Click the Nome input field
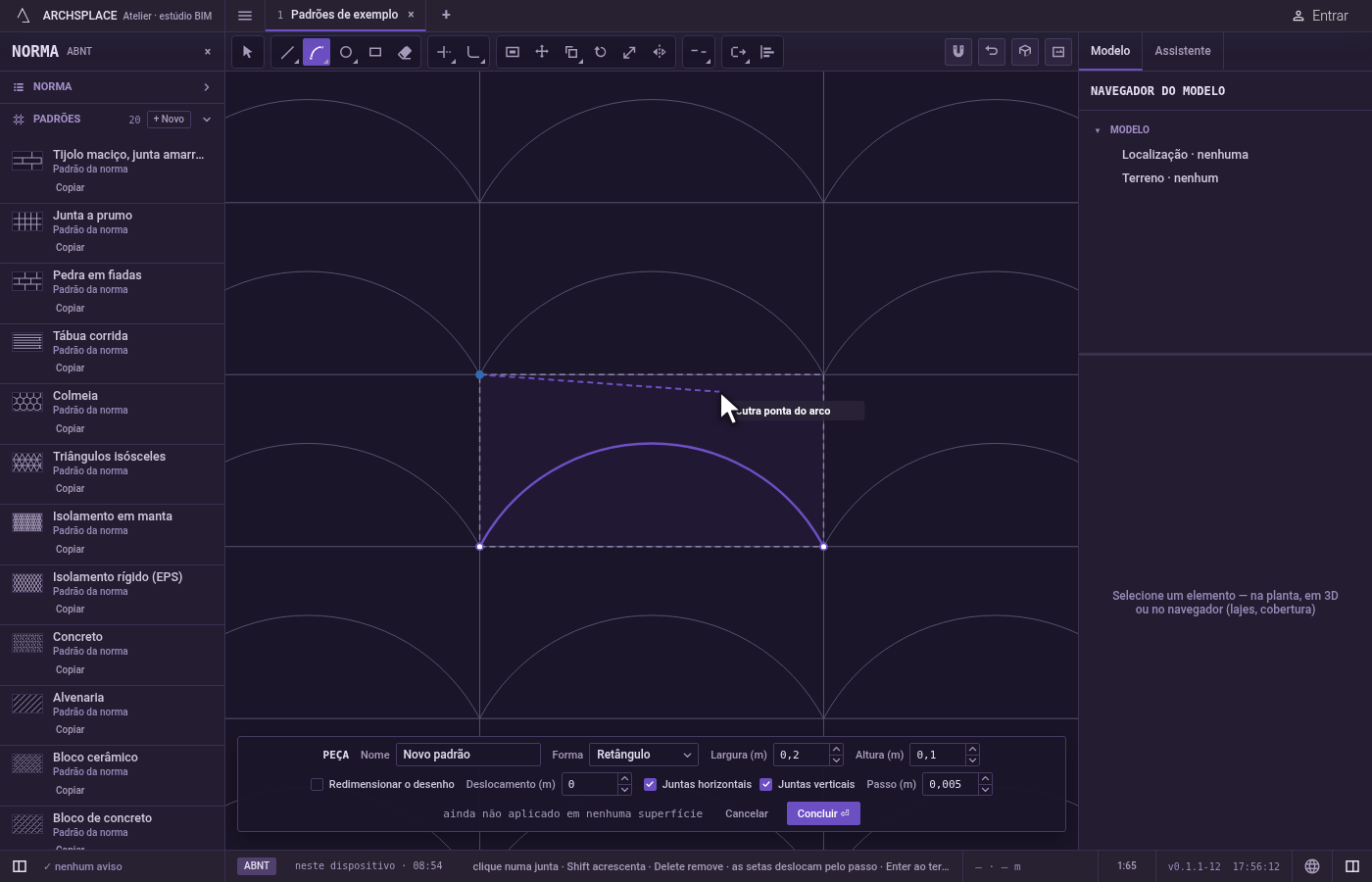Viewport: 1372px width, 882px height. pos(468,755)
